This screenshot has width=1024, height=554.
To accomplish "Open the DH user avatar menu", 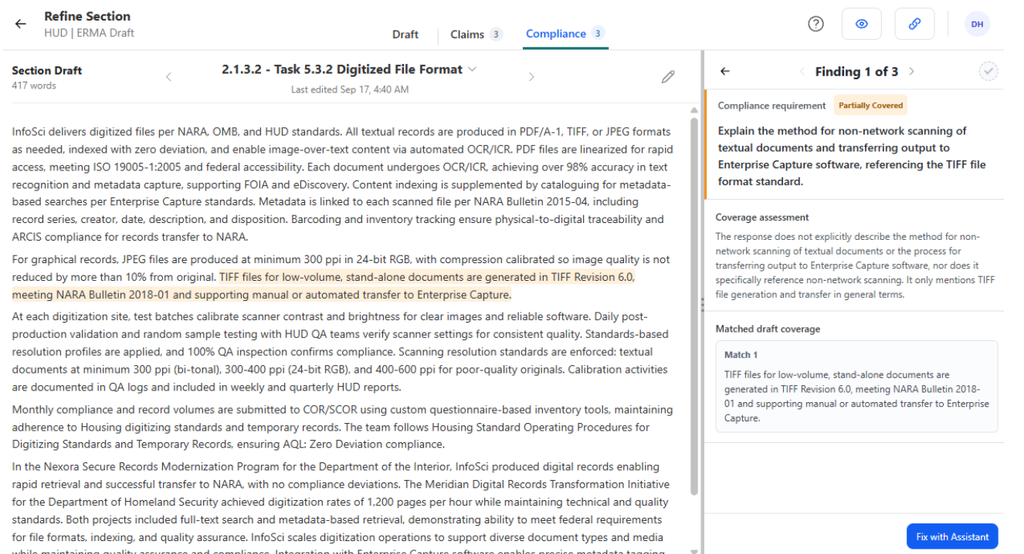I will point(977,24).
